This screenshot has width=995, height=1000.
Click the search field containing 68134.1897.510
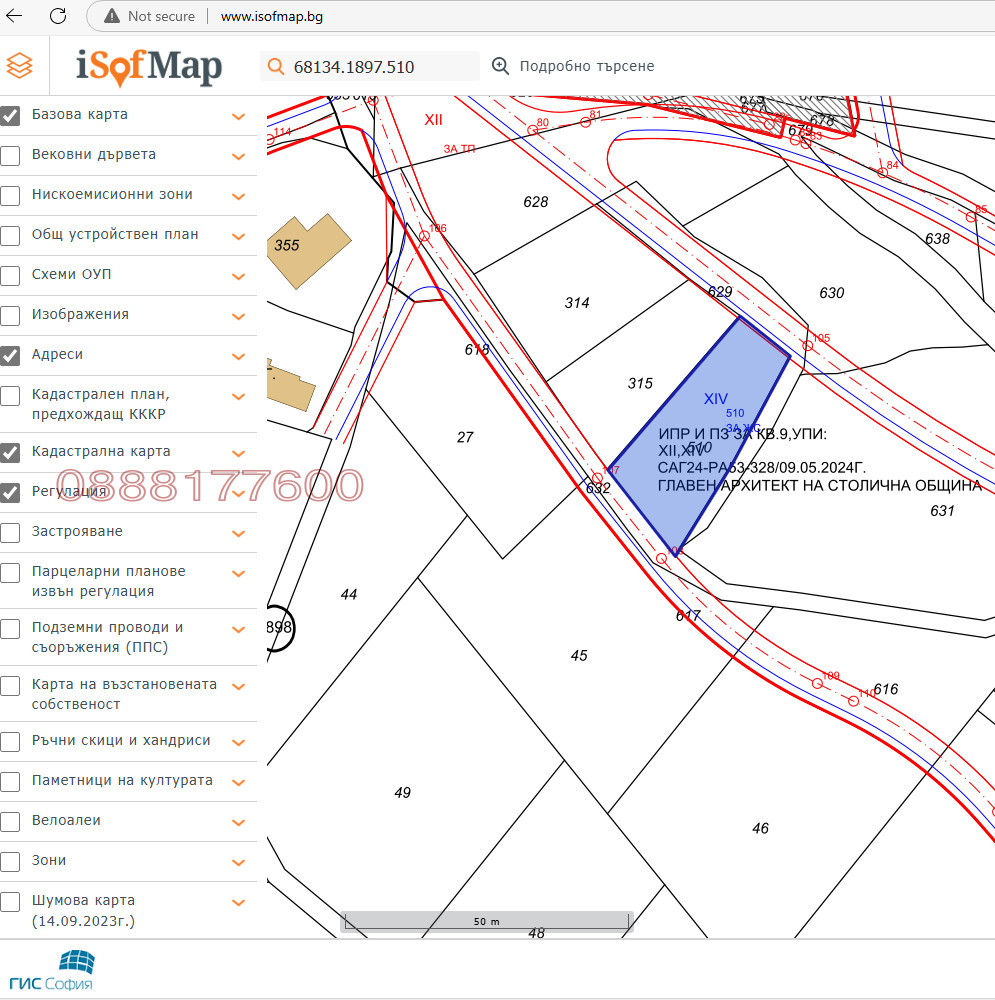(x=380, y=67)
